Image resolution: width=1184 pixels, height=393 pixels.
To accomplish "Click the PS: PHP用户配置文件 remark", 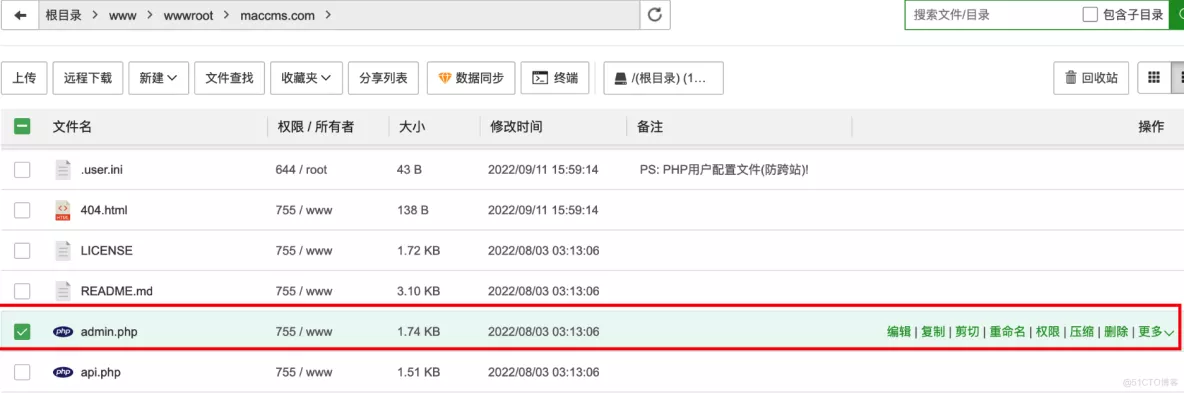I will pyautogui.click(x=724, y=170).
